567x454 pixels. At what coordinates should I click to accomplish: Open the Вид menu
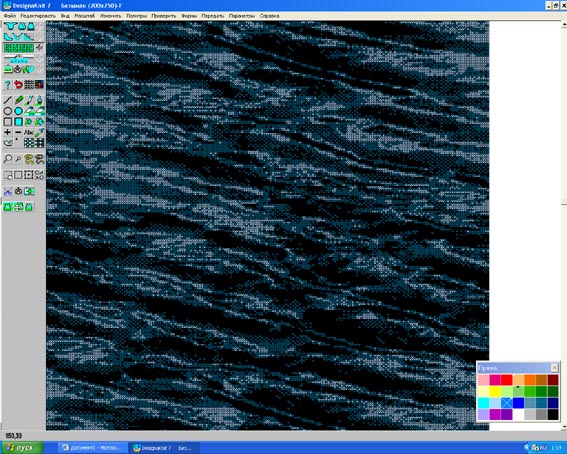pos(65,16)
